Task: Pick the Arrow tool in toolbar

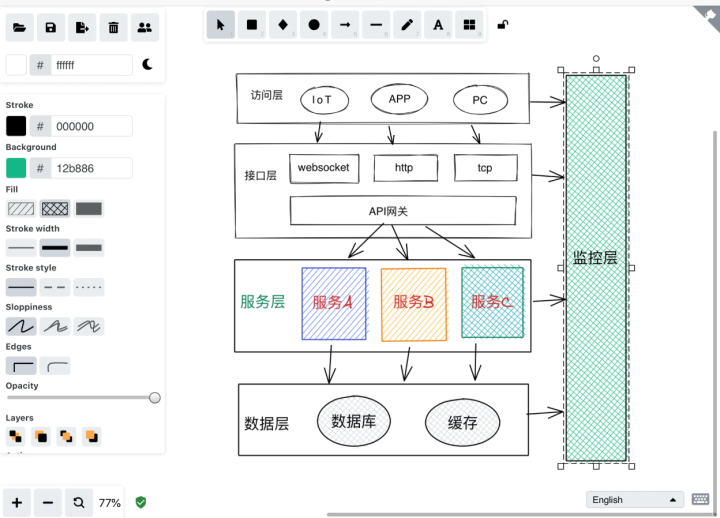Action: pyautogui.click(x=345, y=25)
